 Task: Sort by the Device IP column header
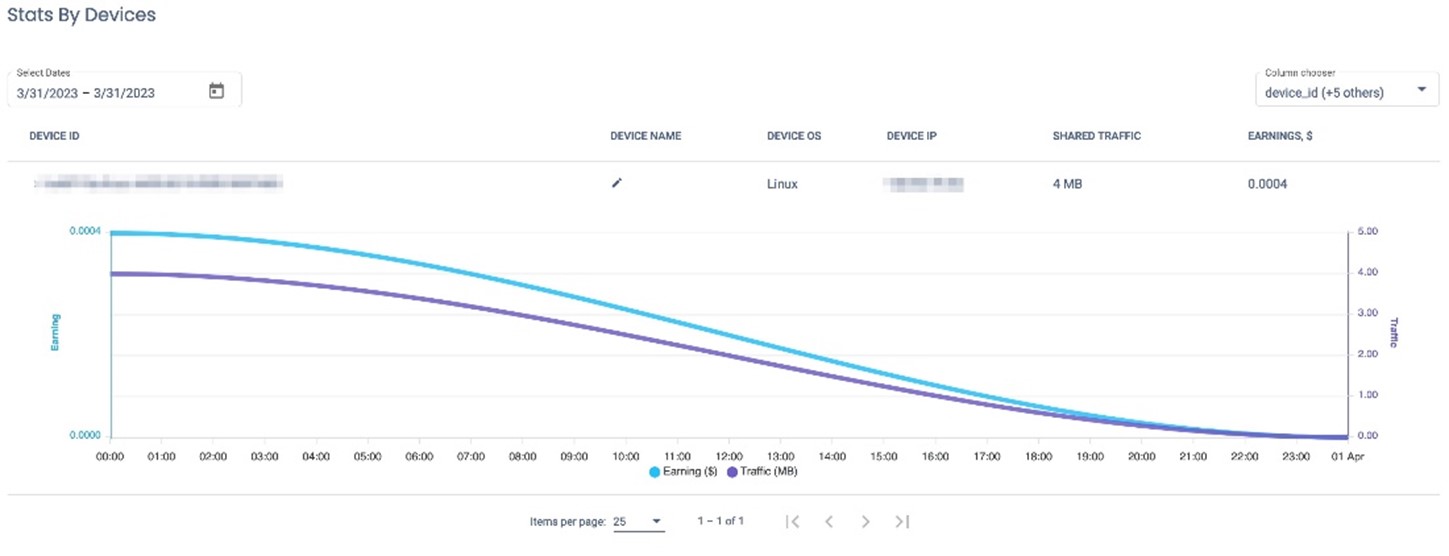tap(910, 136)
